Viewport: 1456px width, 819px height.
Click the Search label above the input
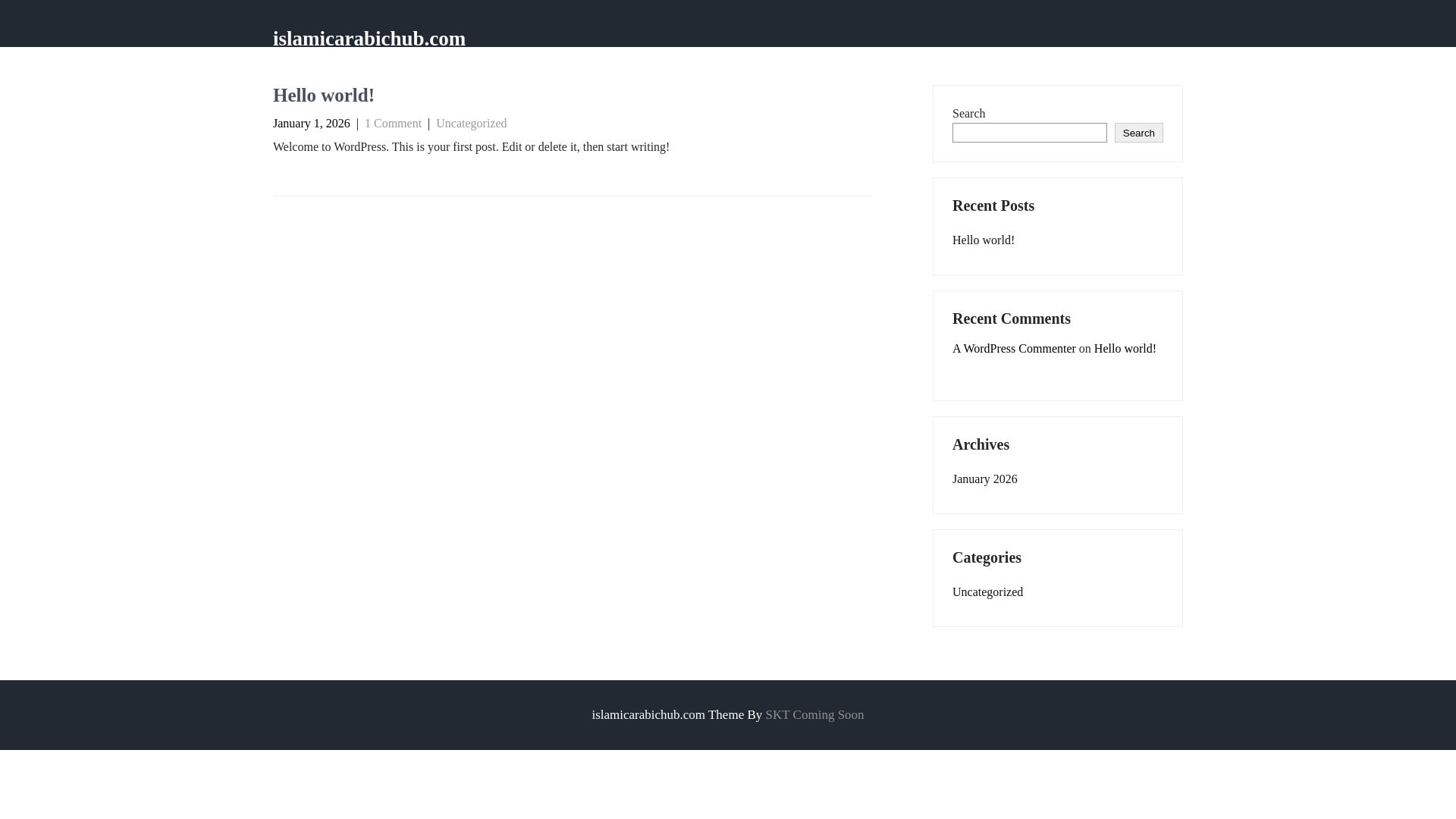[968, 114]
